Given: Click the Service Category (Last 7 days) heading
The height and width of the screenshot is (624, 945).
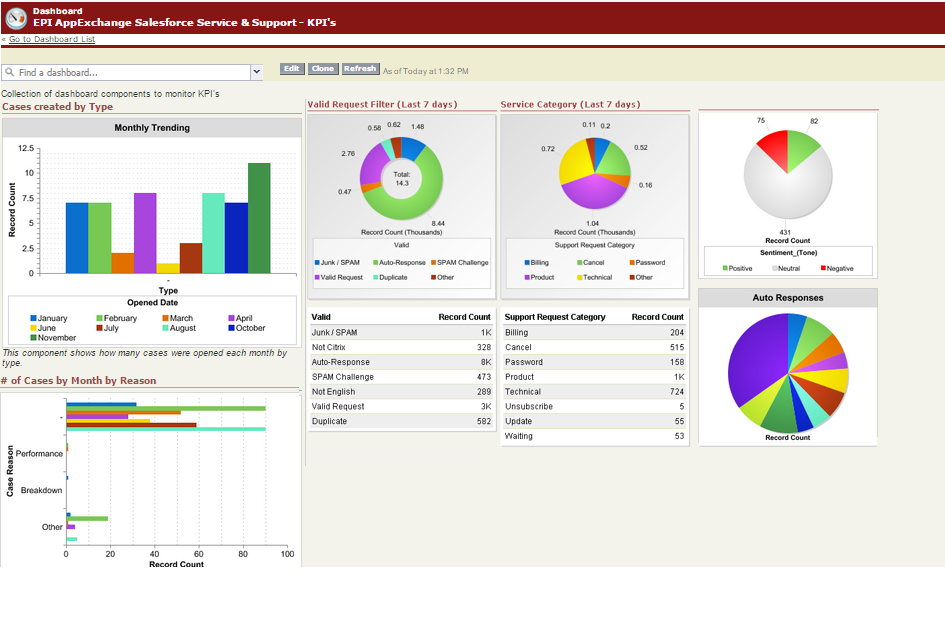Looking at the screenshot, I should point(570,104).
